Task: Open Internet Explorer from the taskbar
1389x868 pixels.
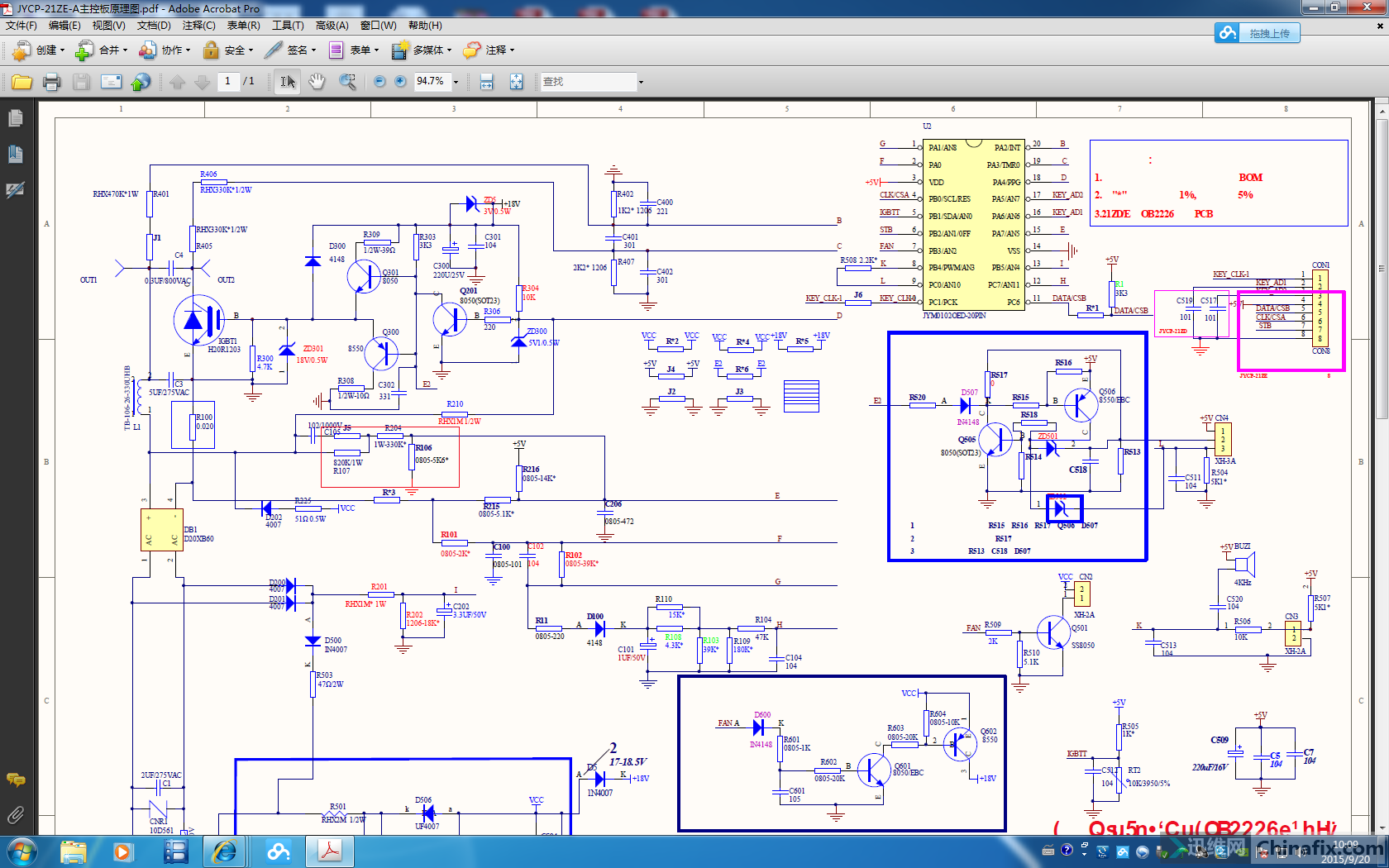Action: [x=225, y=851]
